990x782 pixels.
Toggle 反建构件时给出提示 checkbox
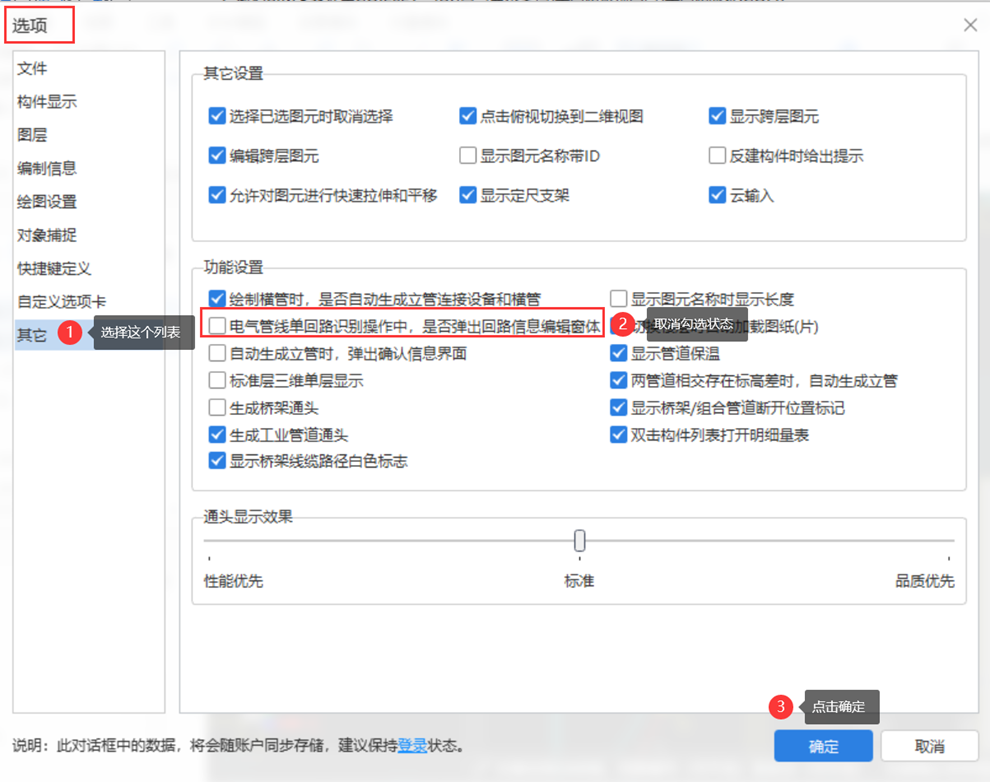[x=717, y=156]
